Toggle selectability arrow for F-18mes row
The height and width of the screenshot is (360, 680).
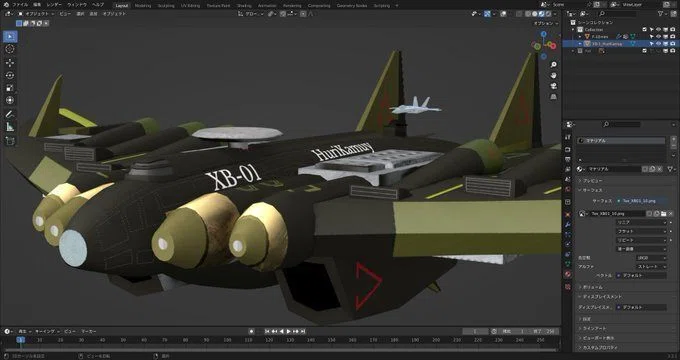(651, 37)
